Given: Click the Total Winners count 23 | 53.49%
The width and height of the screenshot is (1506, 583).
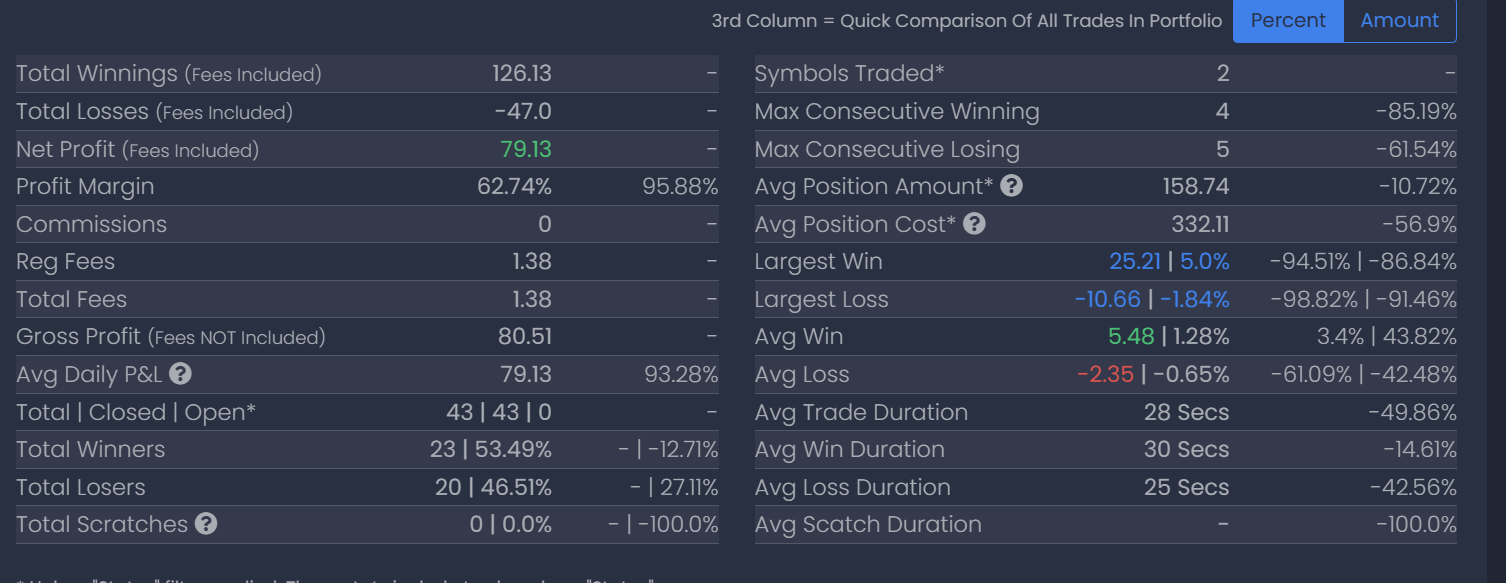Looking at the screenshot, I should click(x=490, y=450).
